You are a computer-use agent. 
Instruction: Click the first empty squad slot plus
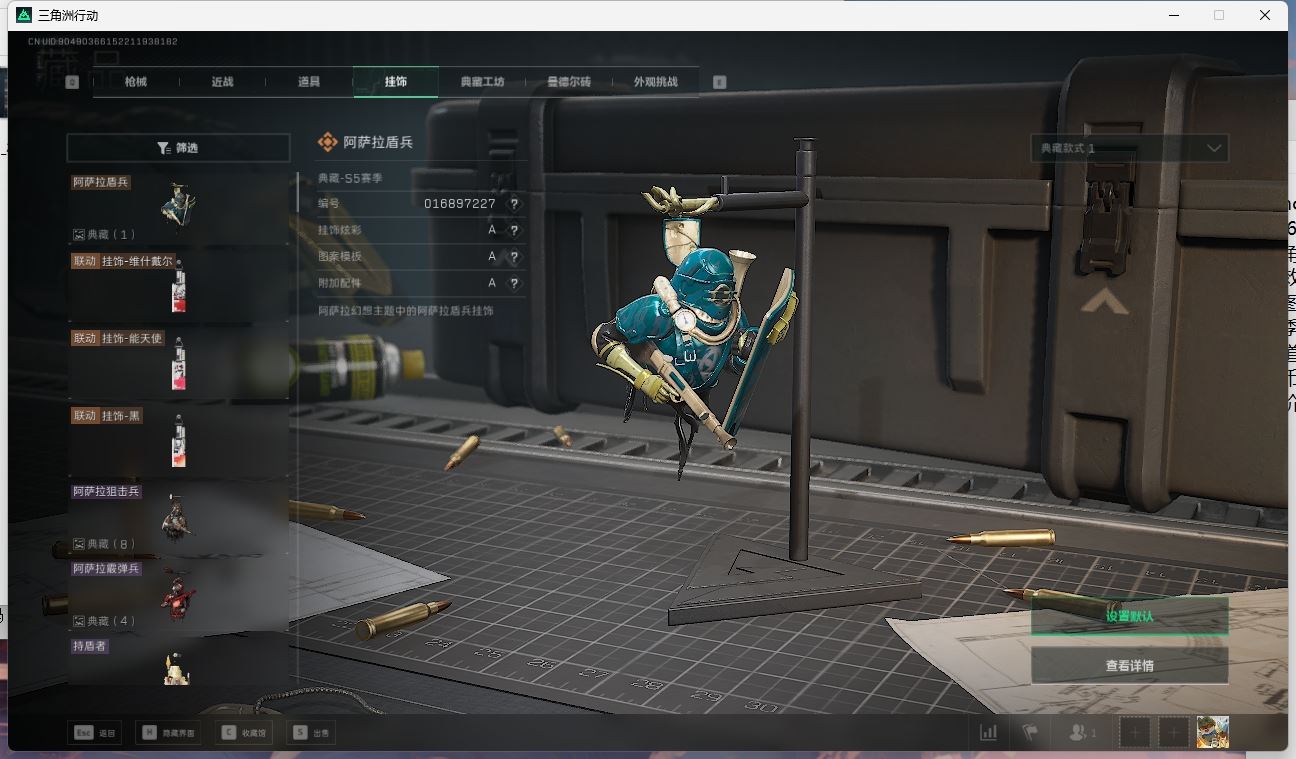pyautogui.click(x=1135, y=732)
